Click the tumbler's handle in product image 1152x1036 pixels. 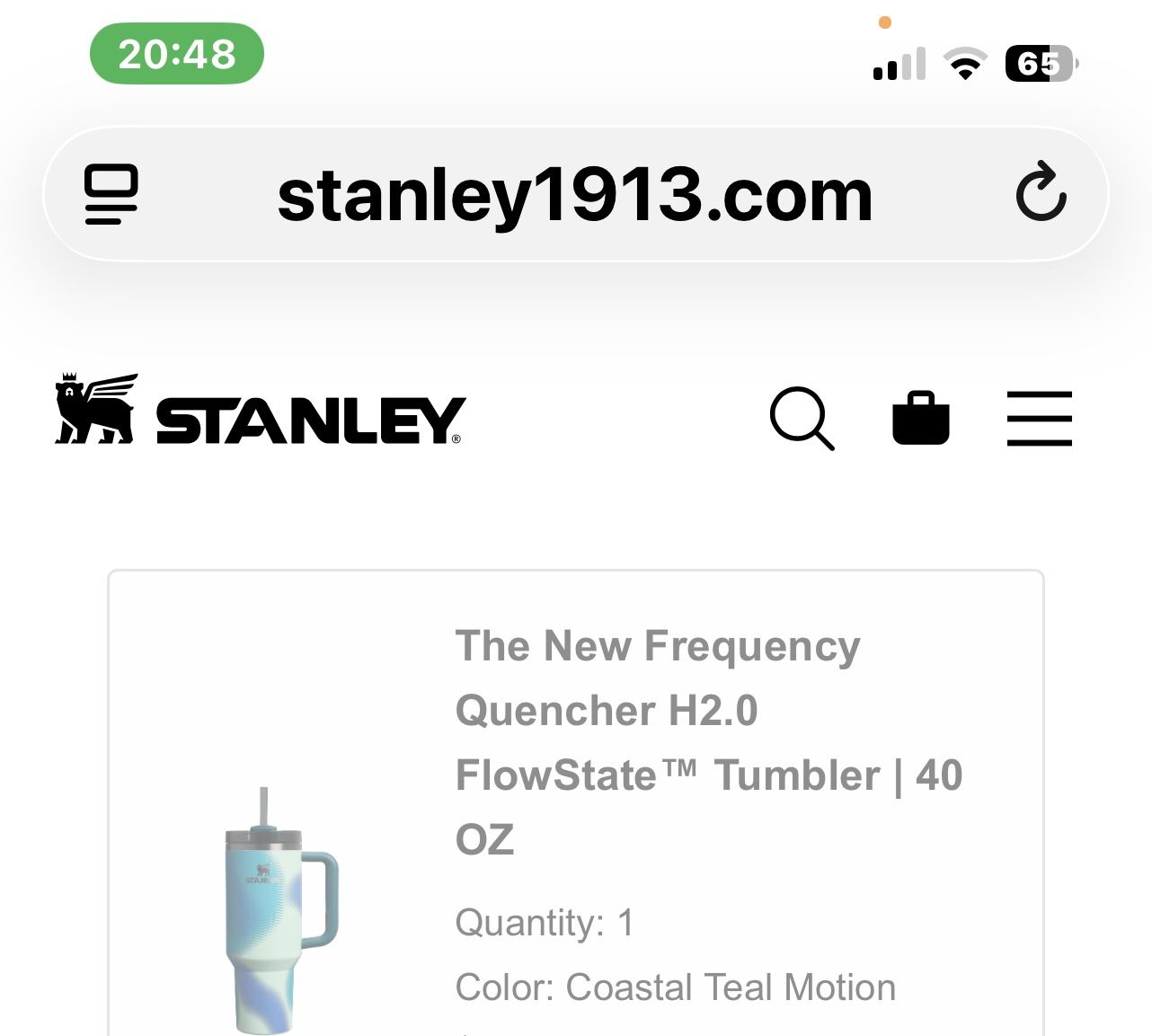[x=321, y=899]
